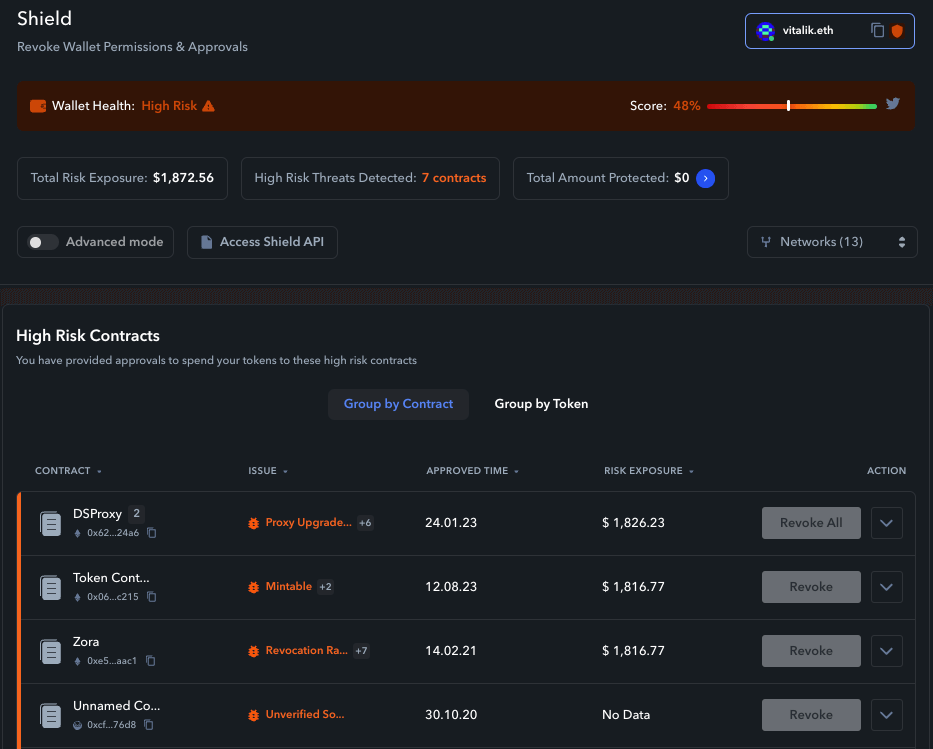Viewport: 933px width, 749px height.
Task: Expand the Unnamed Co... row details chevron
Action: 887,715
